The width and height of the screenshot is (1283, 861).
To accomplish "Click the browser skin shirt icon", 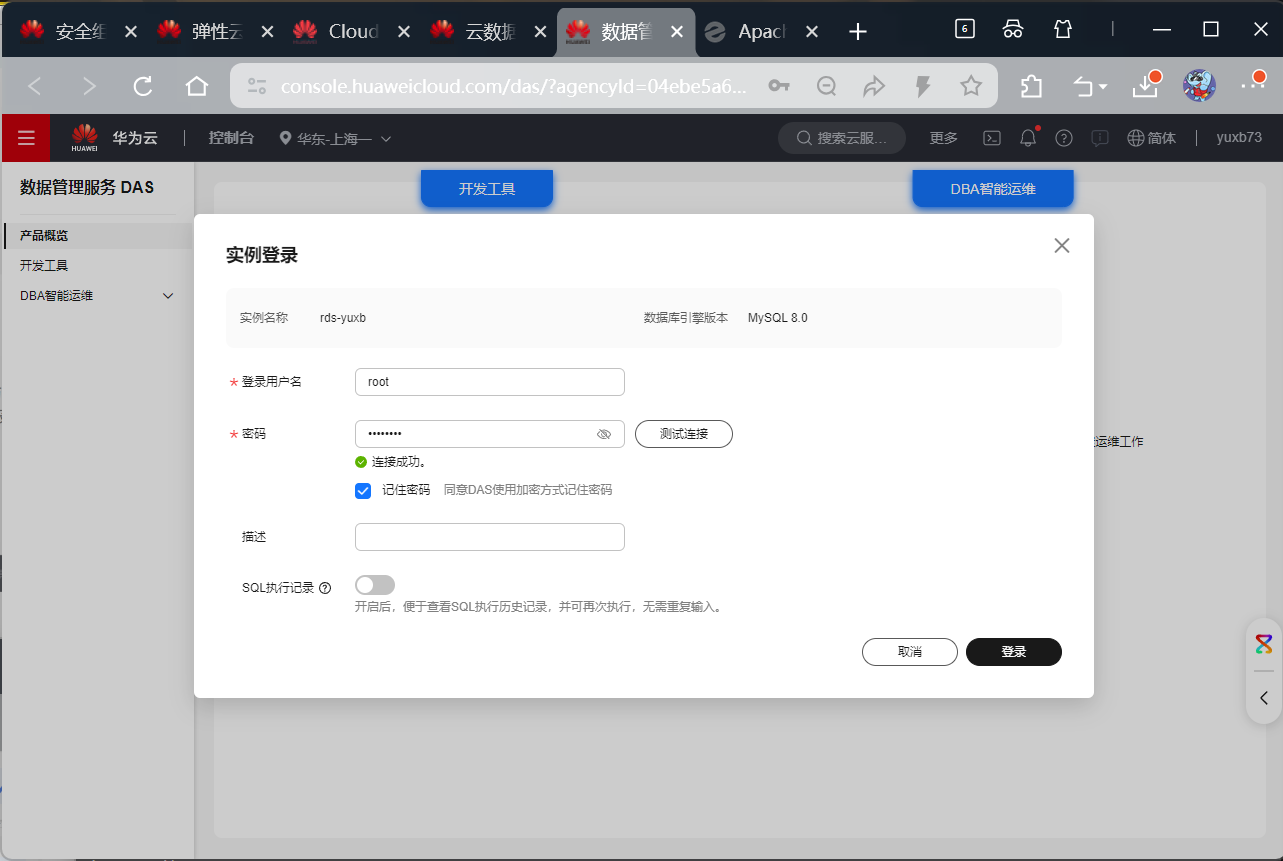I will point(1063,29).
